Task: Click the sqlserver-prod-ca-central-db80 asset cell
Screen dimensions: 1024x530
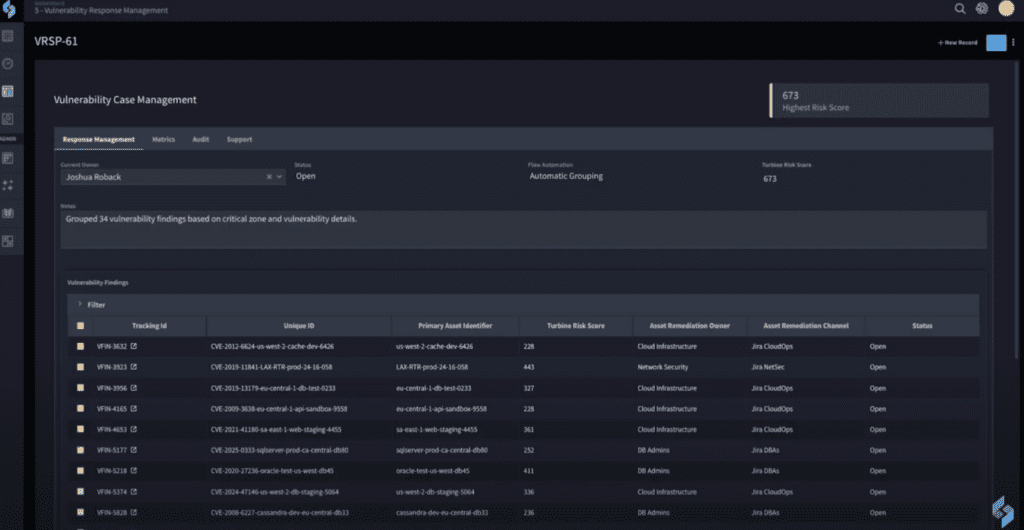Action: [x=442, y=450]
